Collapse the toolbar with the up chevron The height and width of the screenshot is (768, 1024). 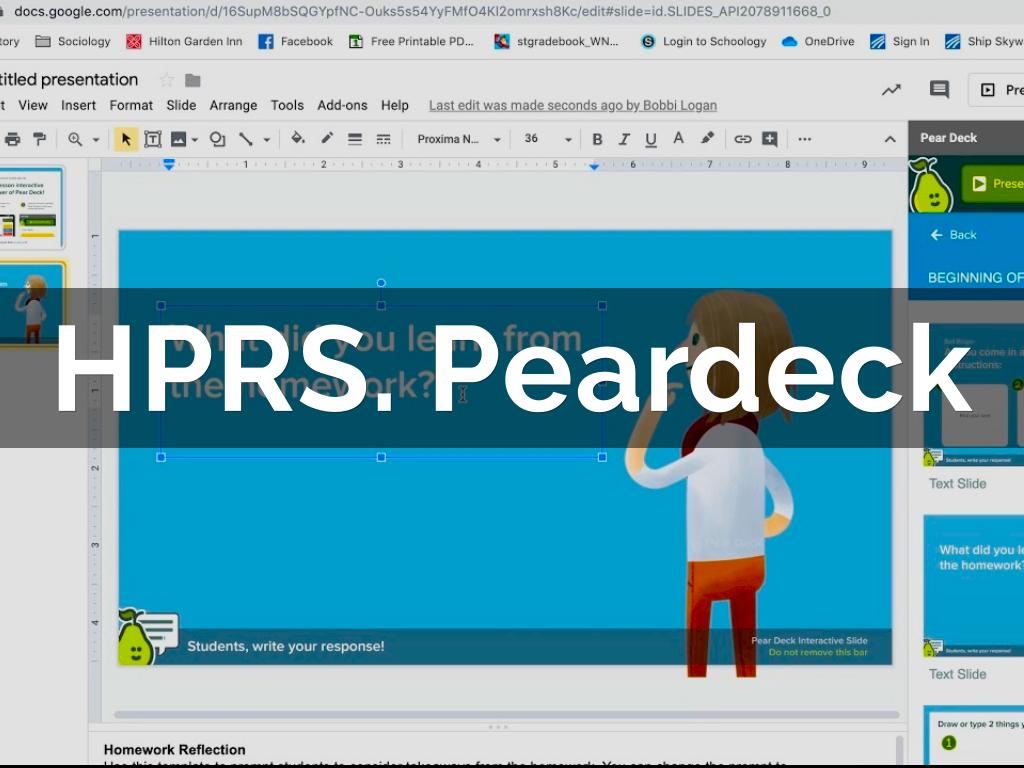pos(890,139)
